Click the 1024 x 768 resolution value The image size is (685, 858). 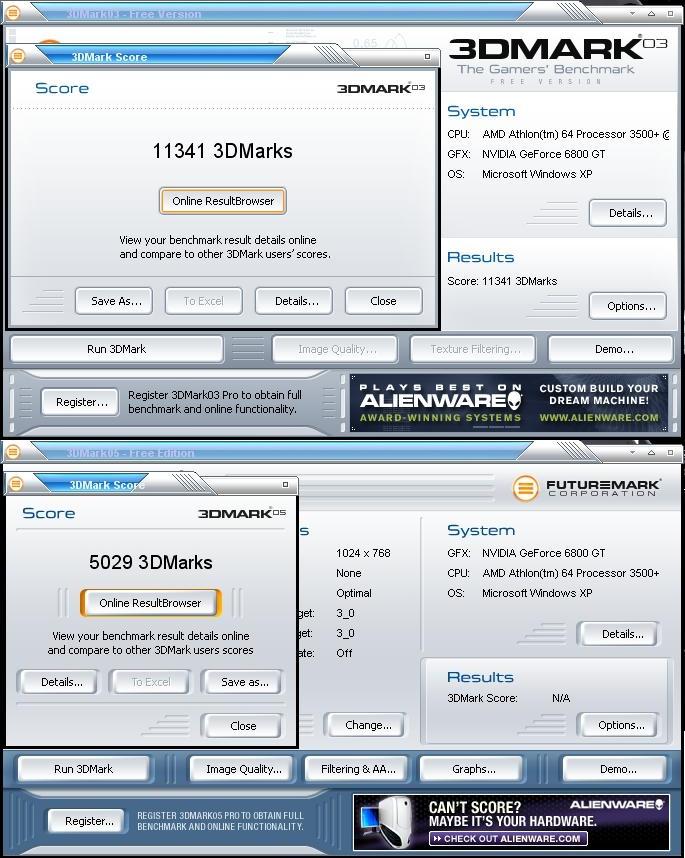pyautogui.click(x=363, y=553)
